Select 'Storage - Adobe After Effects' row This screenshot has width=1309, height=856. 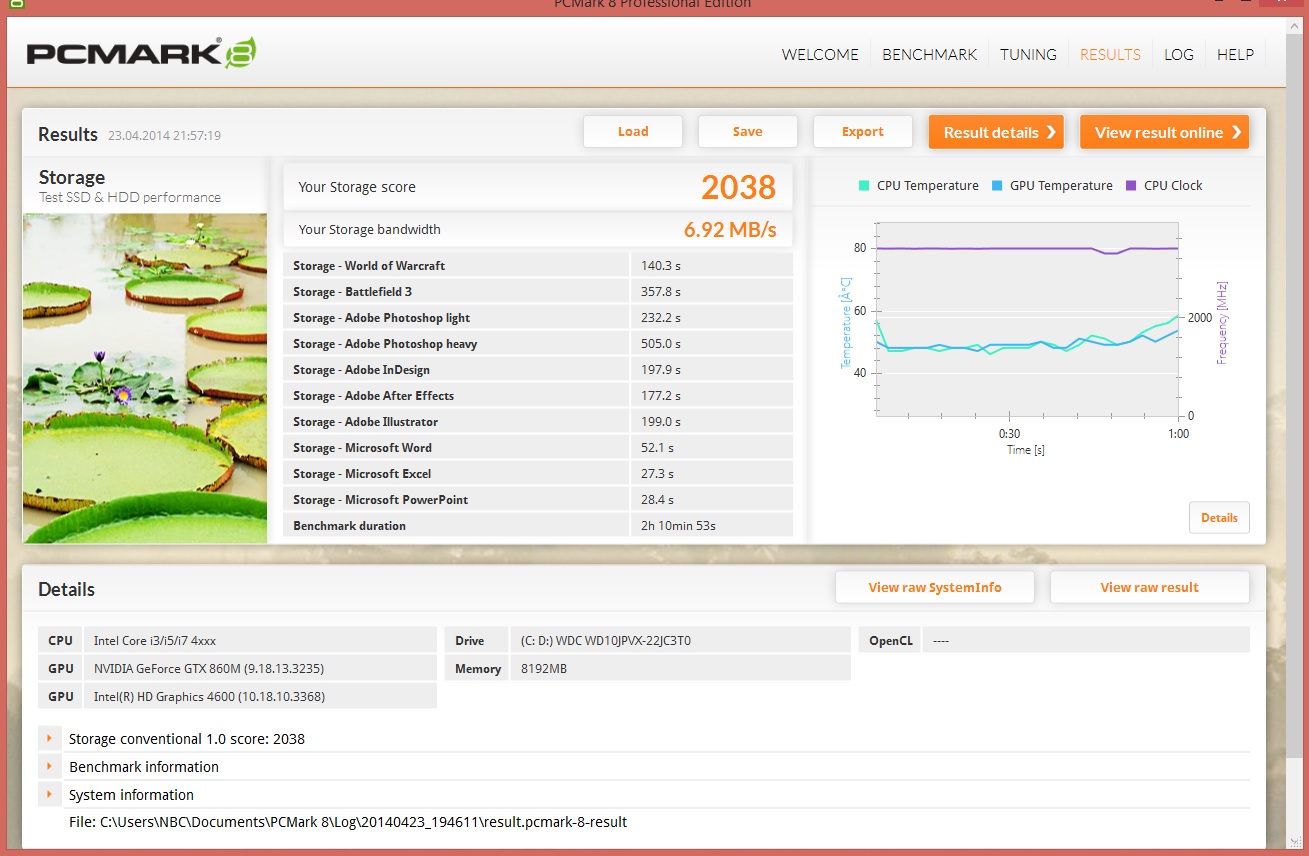tap(538, 396)
